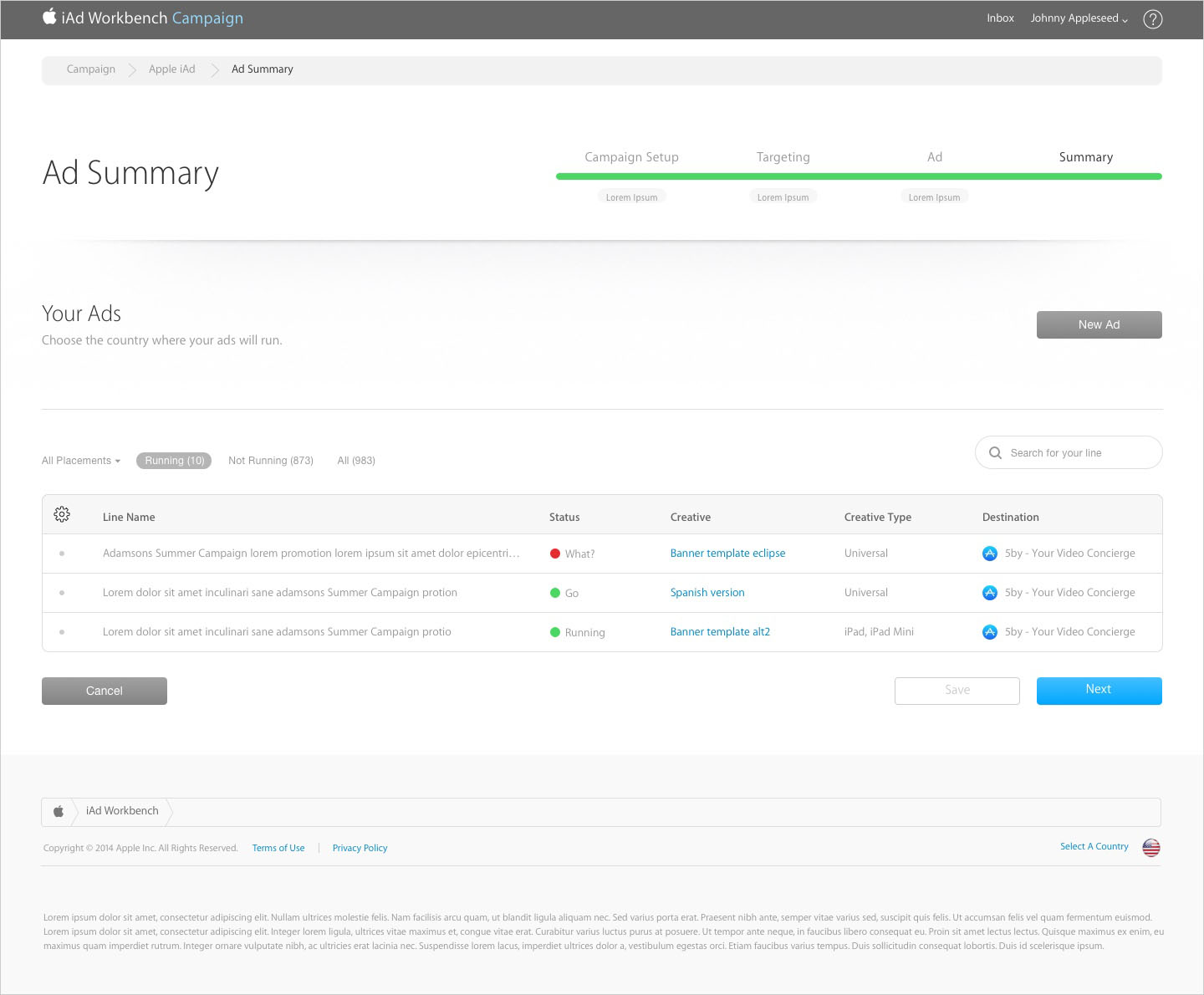Click App Store icon in Spanish version row
The width and height of the screenshot is (1204, 995).
pyautogui.click(x=989, y=593)
